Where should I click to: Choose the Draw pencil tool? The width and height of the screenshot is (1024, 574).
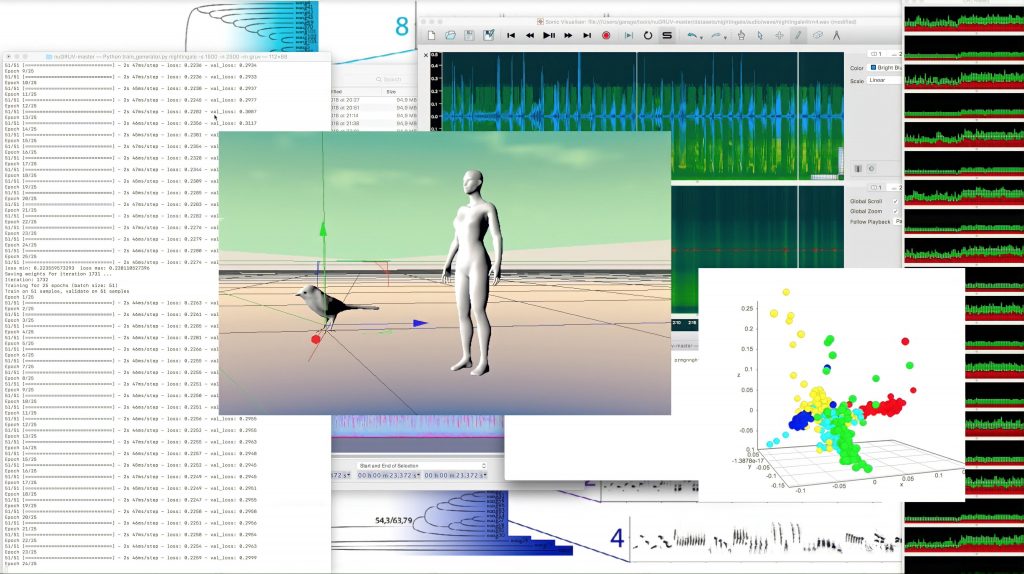(798, 35)
